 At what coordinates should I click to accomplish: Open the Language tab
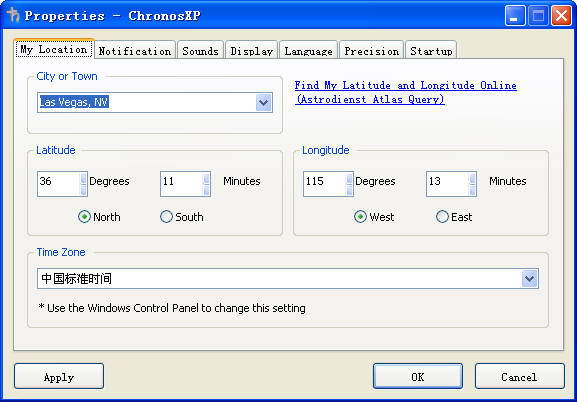pyautogui.click(x=308, y=50)
